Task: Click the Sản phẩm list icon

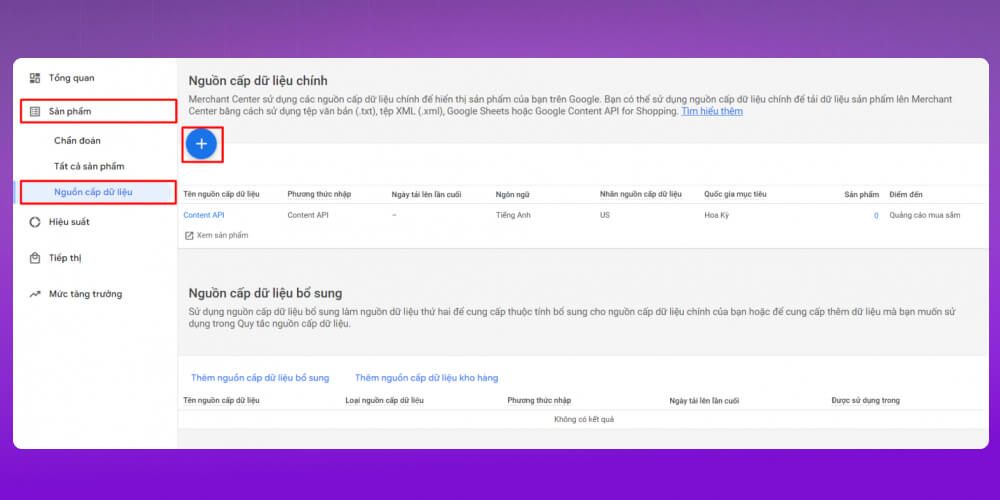Action: click(x=35, y=112)
